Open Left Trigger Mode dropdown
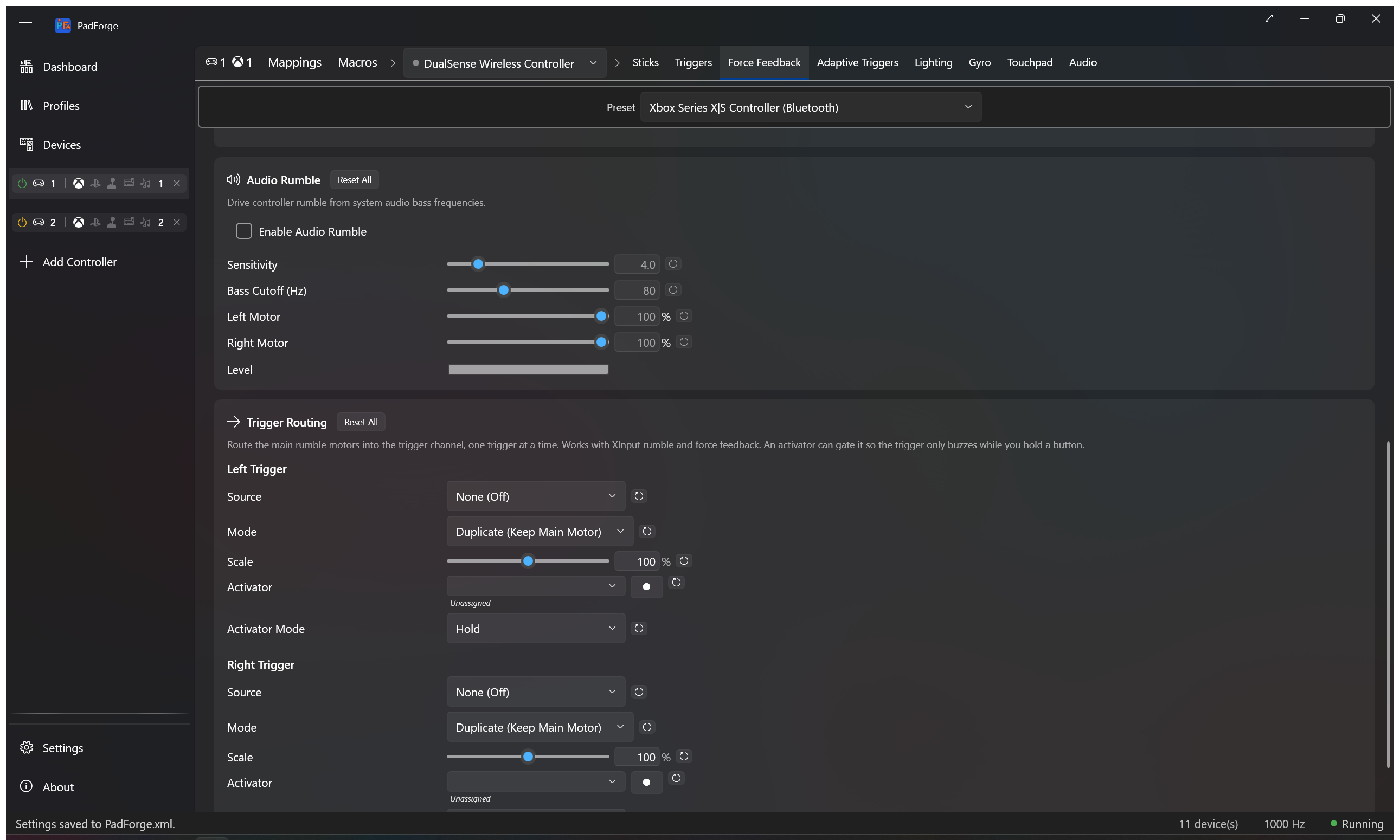This screenshot has height=840, width=1400. (540, 532)
